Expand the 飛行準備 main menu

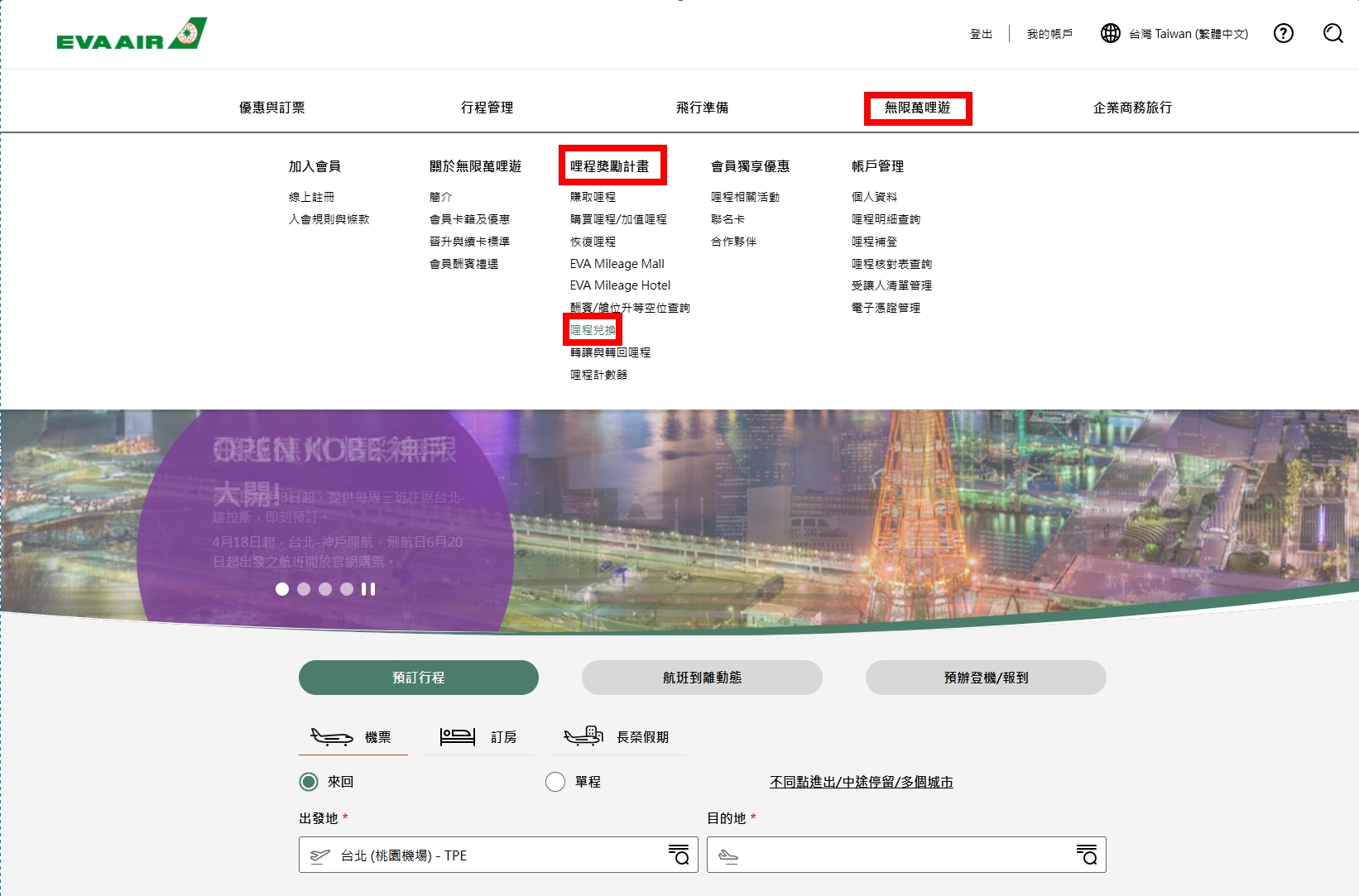coord(702,108)
